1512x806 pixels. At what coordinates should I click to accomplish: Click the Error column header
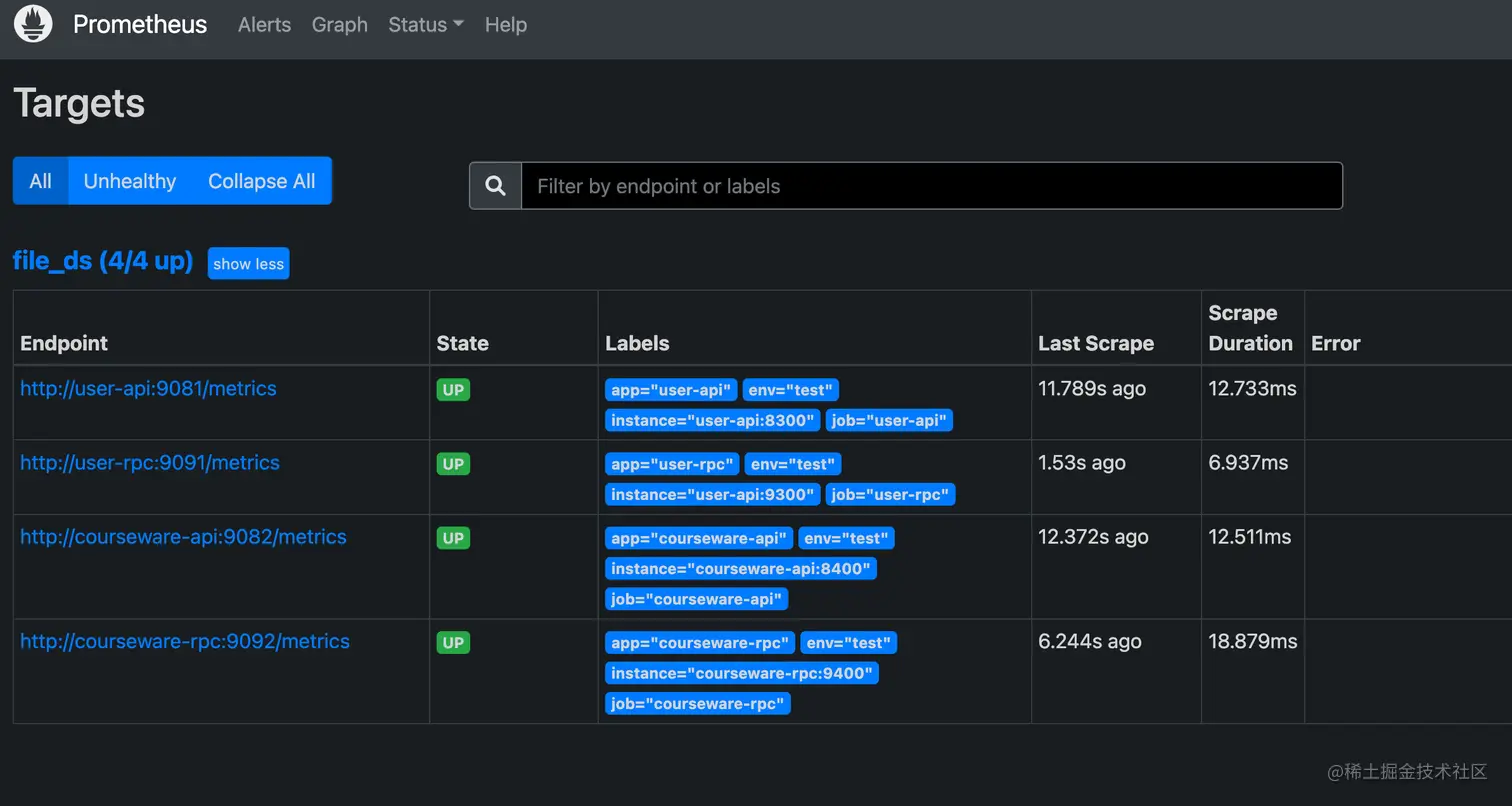pyautogui.click(x=1336, y=343)
